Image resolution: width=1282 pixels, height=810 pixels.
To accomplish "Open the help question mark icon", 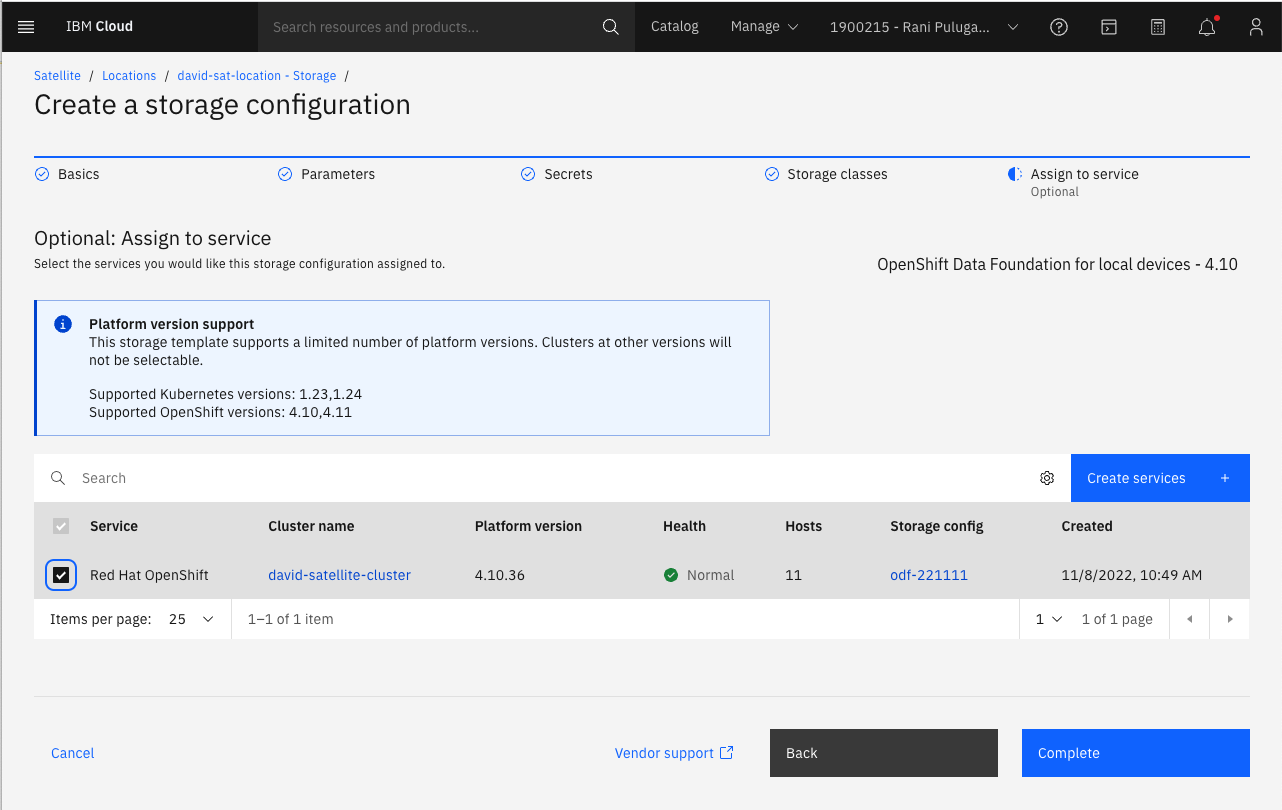I will click(x=1059, y=27).
